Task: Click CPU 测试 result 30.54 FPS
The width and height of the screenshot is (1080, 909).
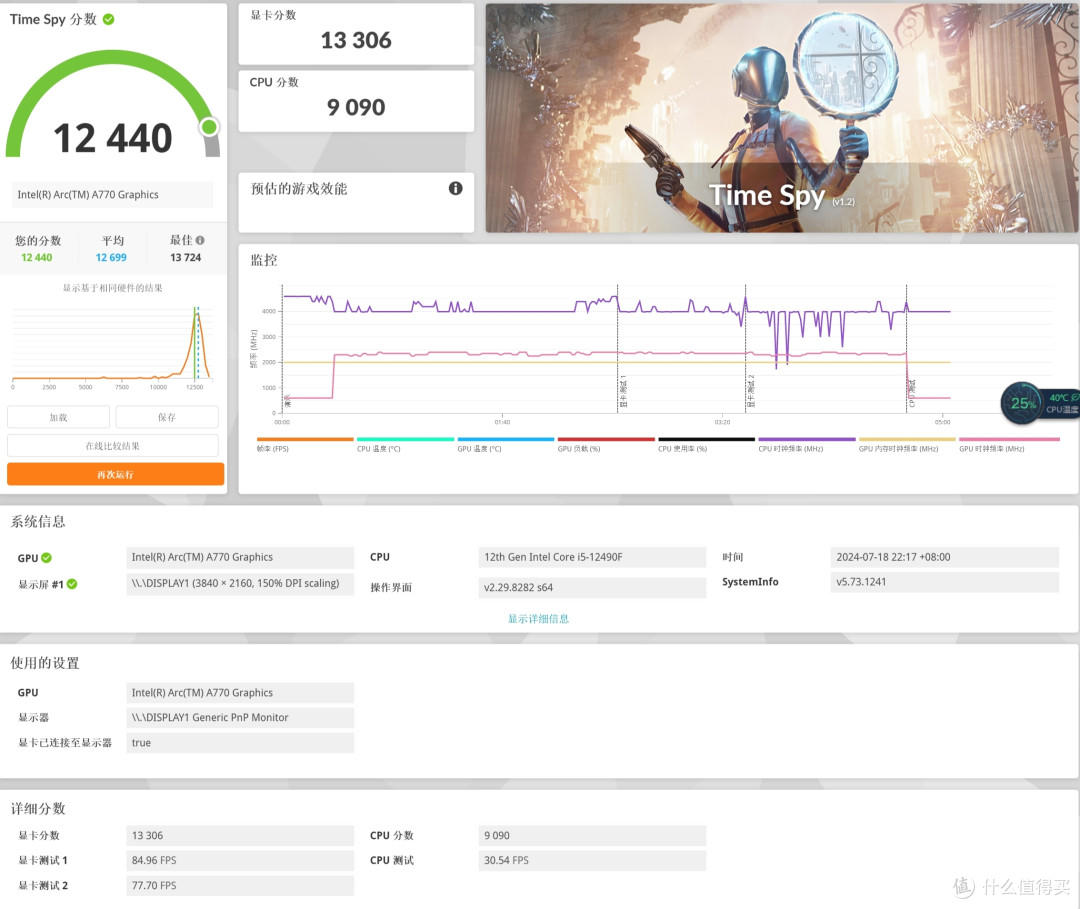Action: [592, 860]
